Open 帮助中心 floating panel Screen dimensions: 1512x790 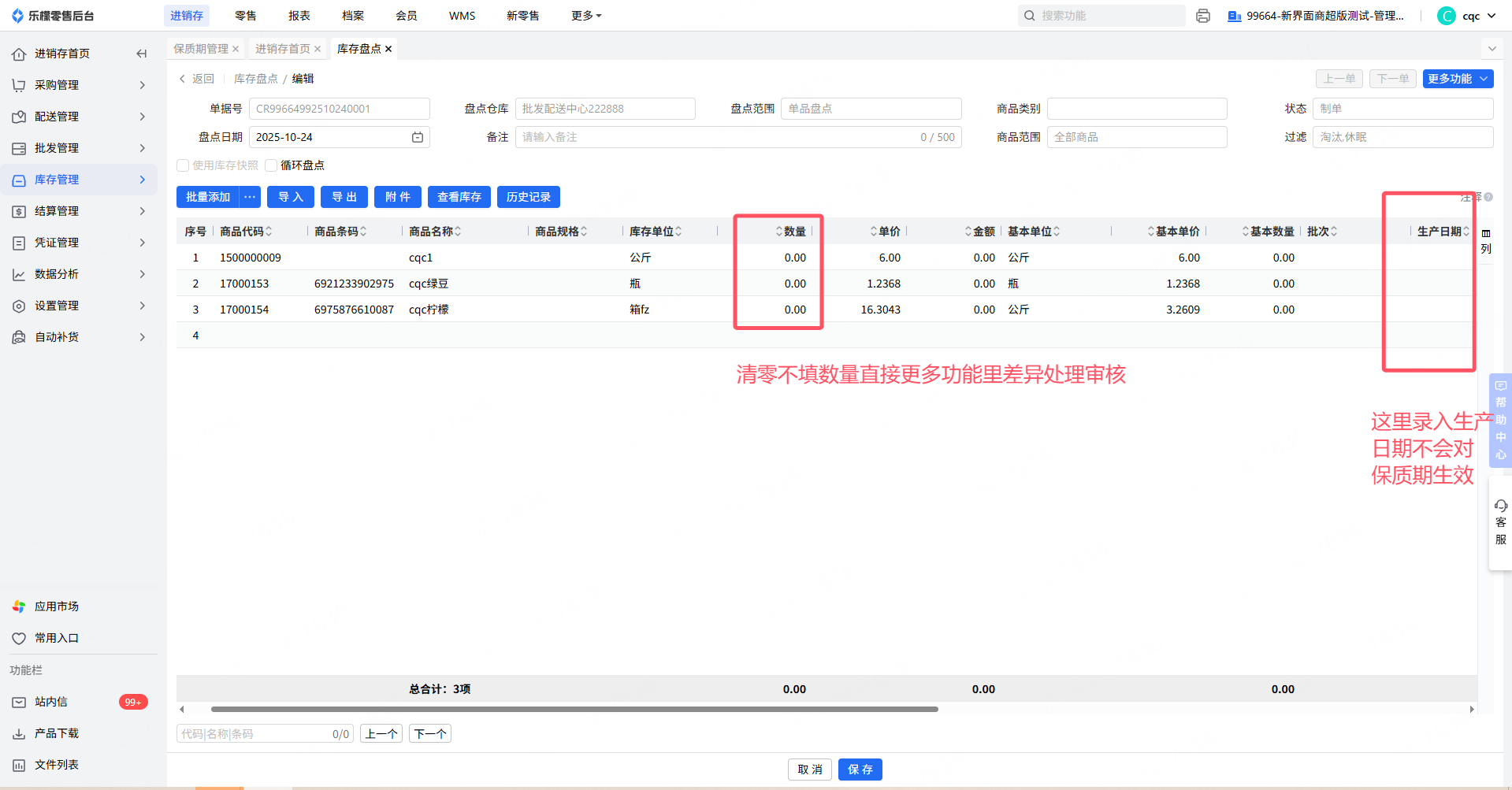tap(1500, 420)
